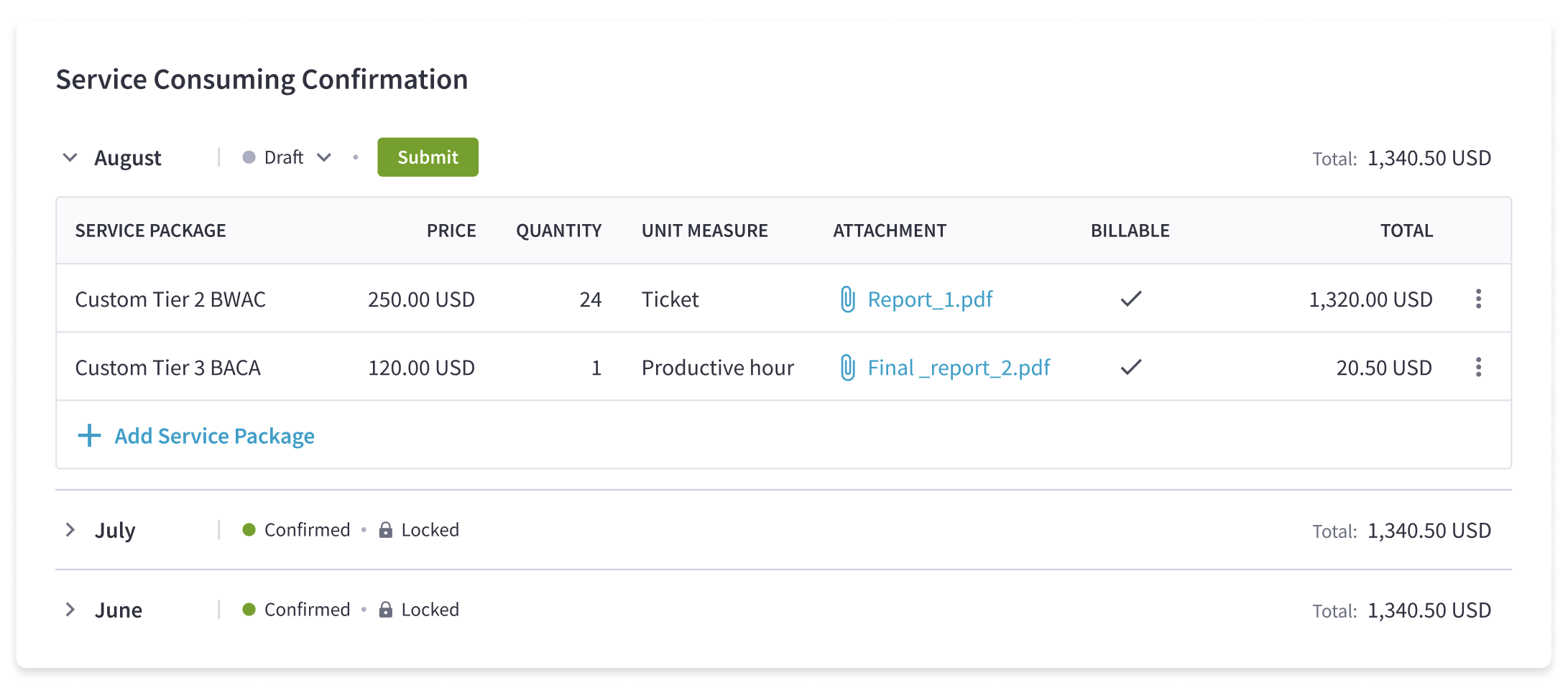This screenshot has height=688, width=1568.
Task: Click paperclip icon beside Final_report_2.pdf
Action: pyautogui.click(x=848, y=367)
